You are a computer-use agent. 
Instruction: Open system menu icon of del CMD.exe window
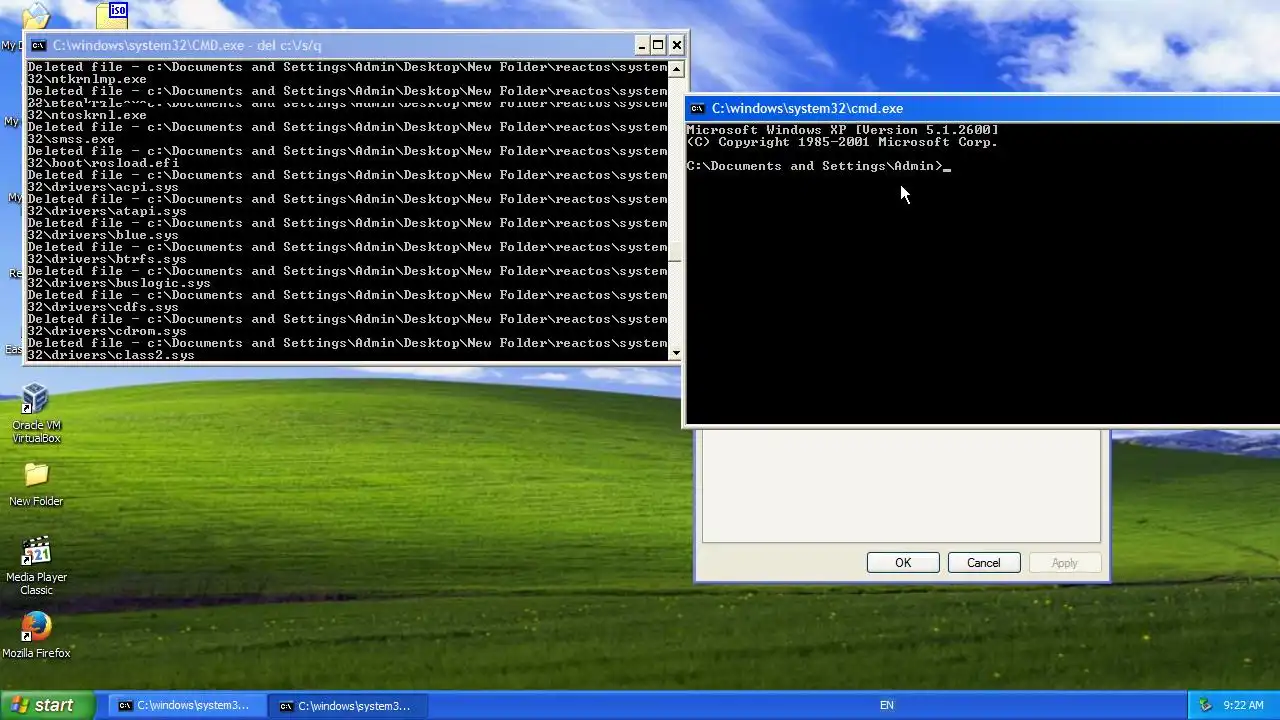coord(38,45)
